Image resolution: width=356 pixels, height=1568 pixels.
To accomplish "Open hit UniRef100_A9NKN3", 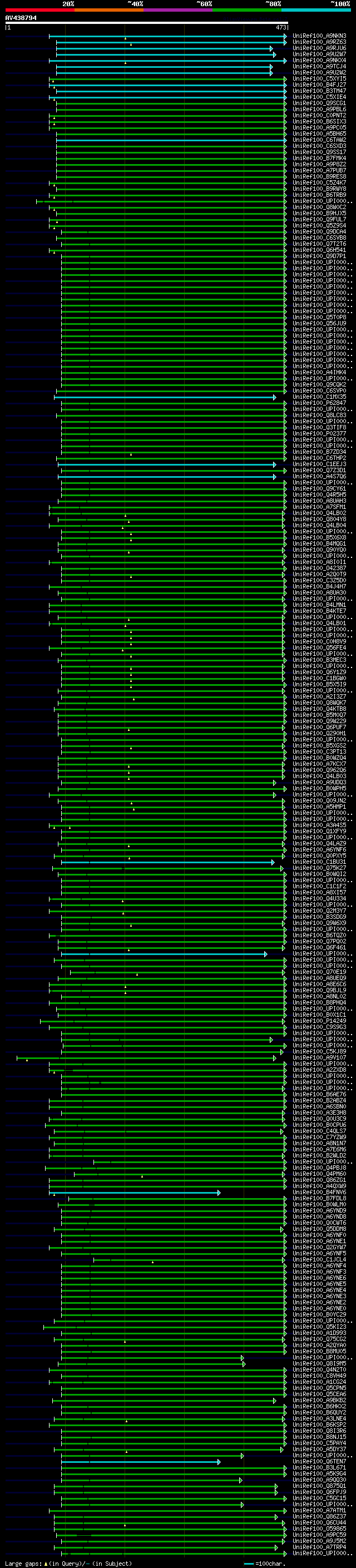I will (319, 36).
